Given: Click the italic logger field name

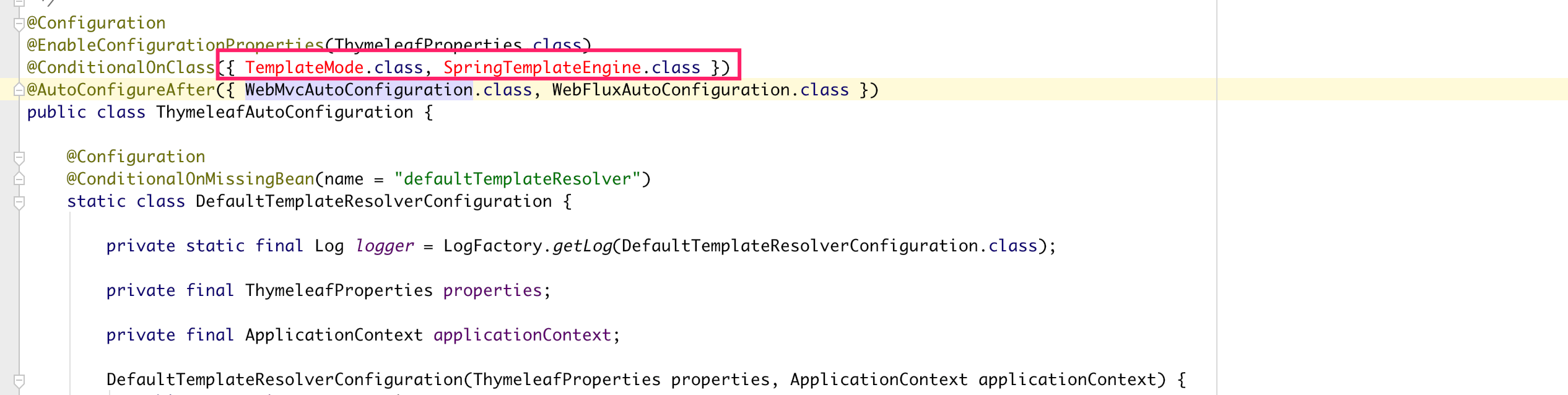Looking at the screenshot, I should (384, 246).
